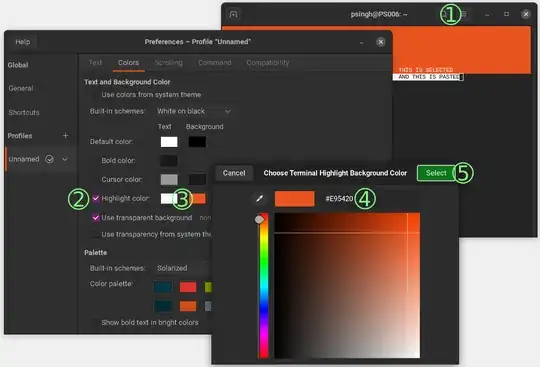
Task: Click the Cursor color gray text swatch
Action: [169, 179]
